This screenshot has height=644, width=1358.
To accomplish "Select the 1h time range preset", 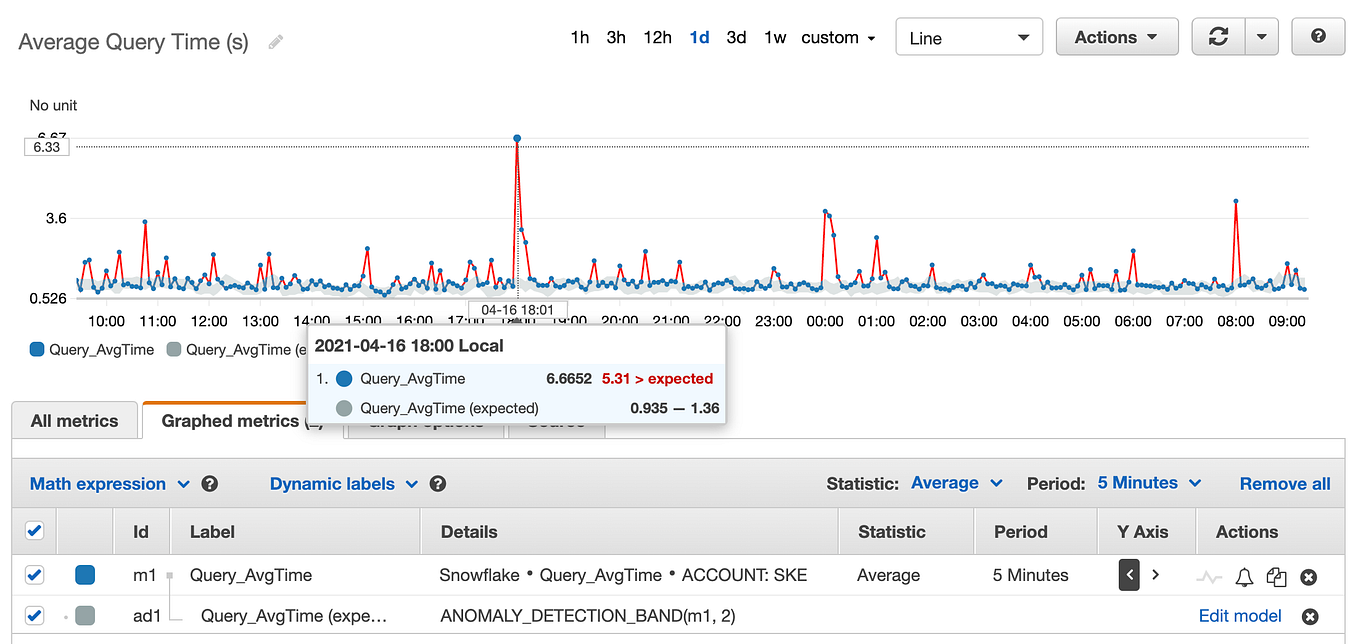I will pos(580,36).
